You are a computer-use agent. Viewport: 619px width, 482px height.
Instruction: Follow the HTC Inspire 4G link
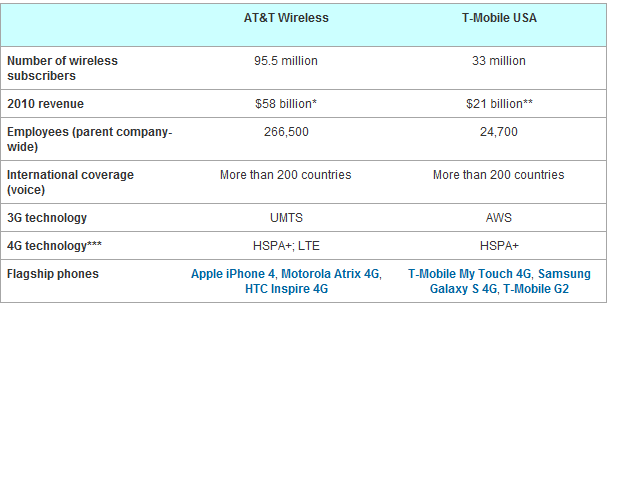[x=286, y=289]
